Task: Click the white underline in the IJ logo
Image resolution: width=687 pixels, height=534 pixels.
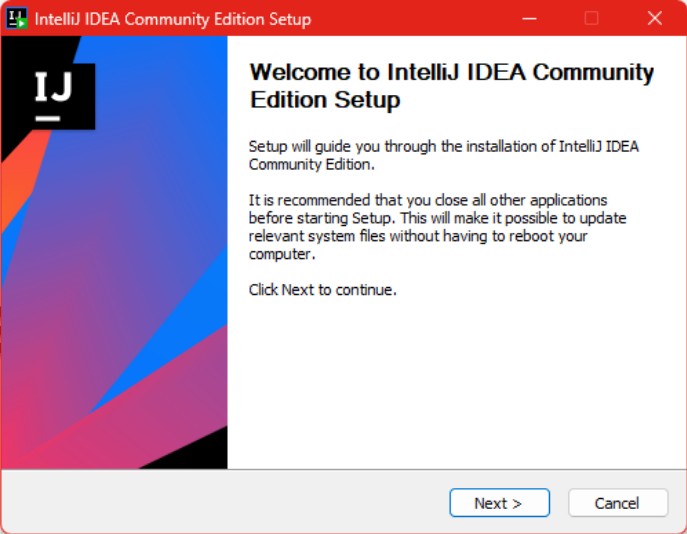Action: pos(47,119)
